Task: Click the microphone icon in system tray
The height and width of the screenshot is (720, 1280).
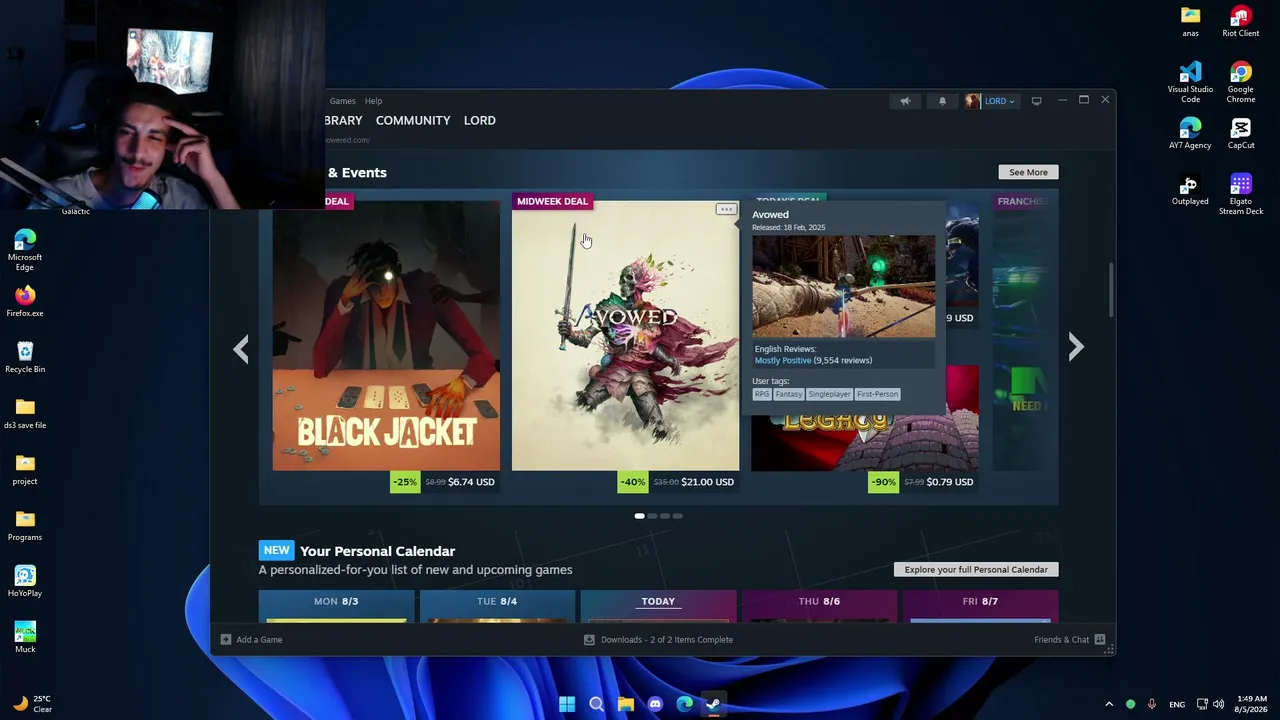Action: click(1152, 704)
